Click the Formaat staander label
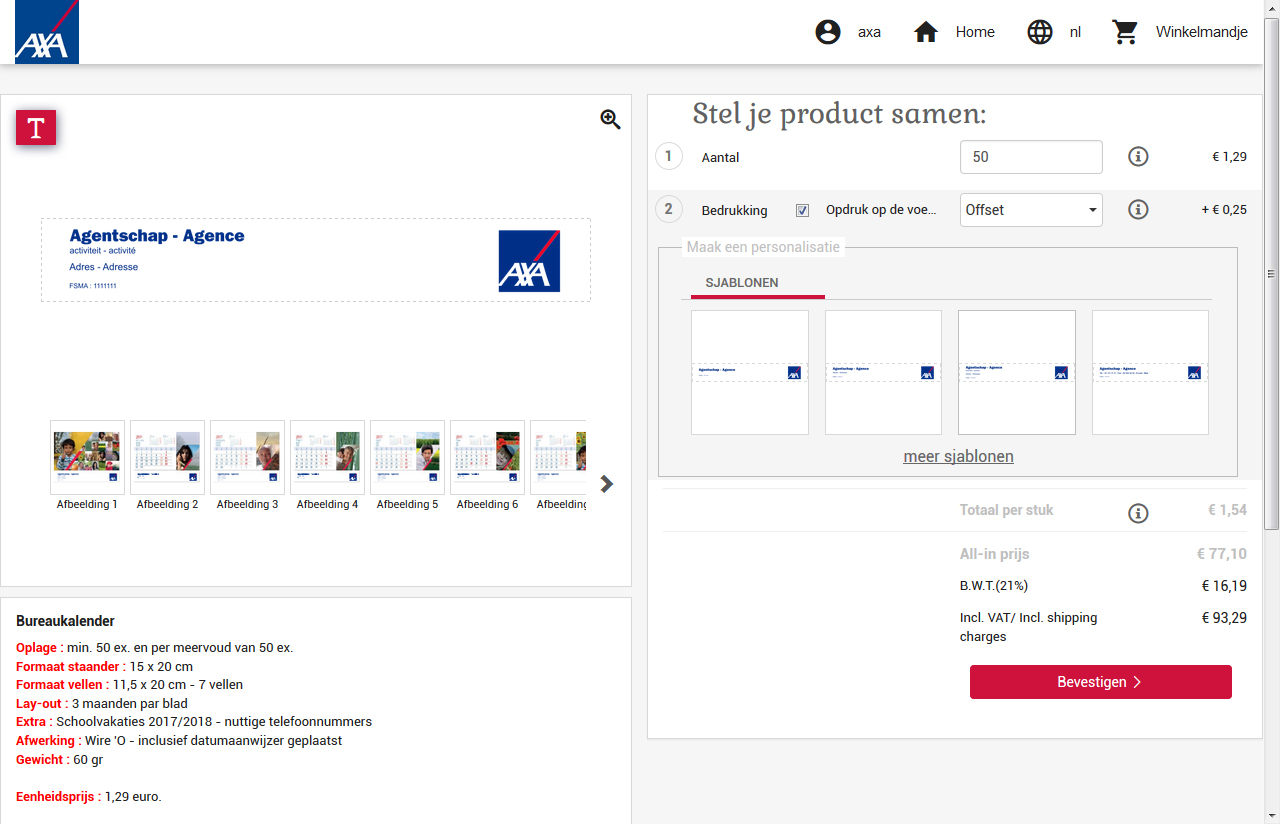This screenshot has width=1280, height=824. tap(71, 666)
